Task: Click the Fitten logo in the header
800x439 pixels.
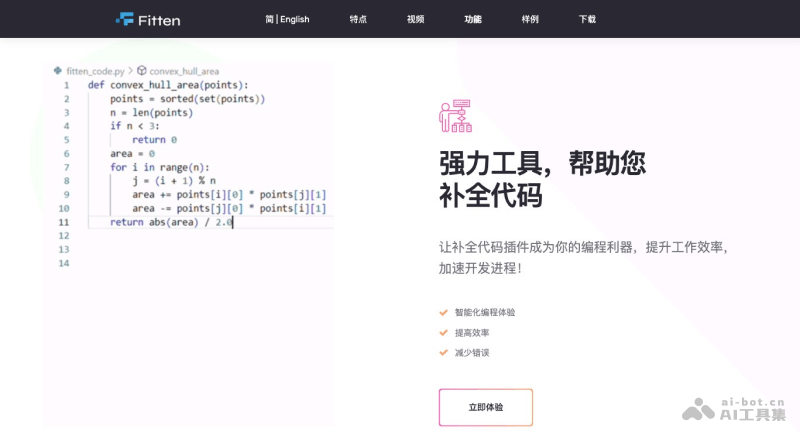Action: pyautogui.click(x=147, y=19)
